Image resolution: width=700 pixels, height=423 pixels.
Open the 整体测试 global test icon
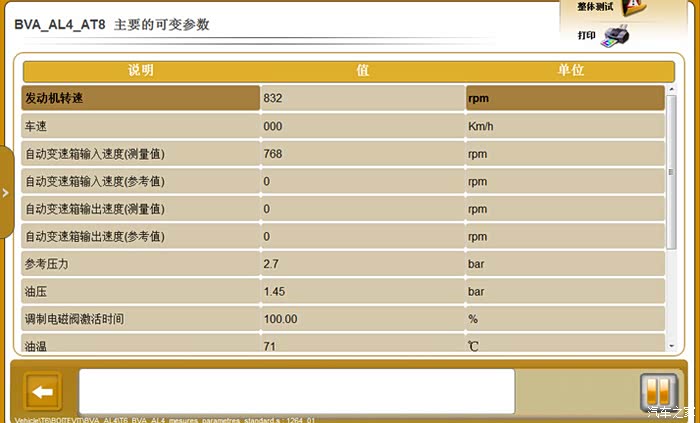633,8
